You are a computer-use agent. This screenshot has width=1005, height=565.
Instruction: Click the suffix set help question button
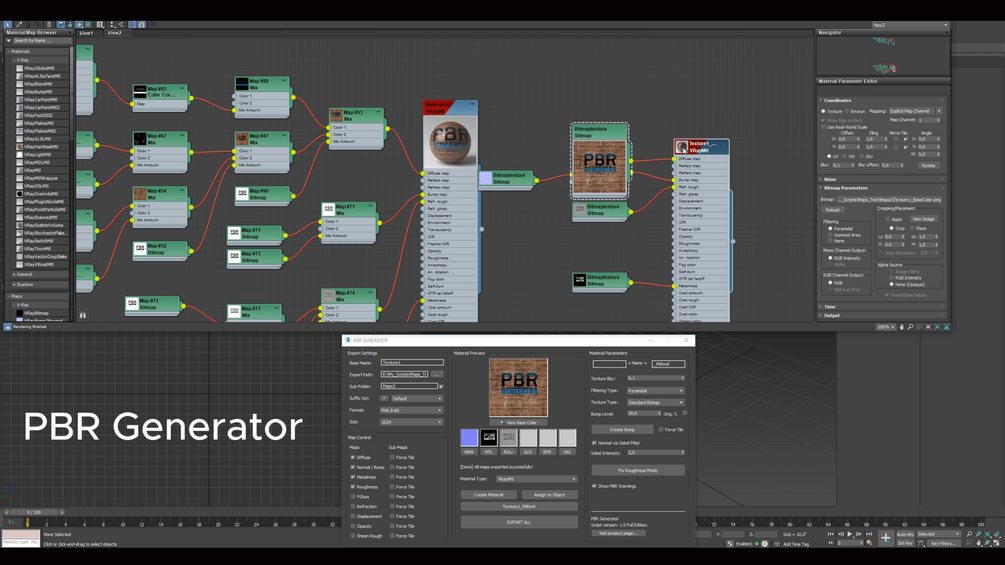(x=384, y=398)
